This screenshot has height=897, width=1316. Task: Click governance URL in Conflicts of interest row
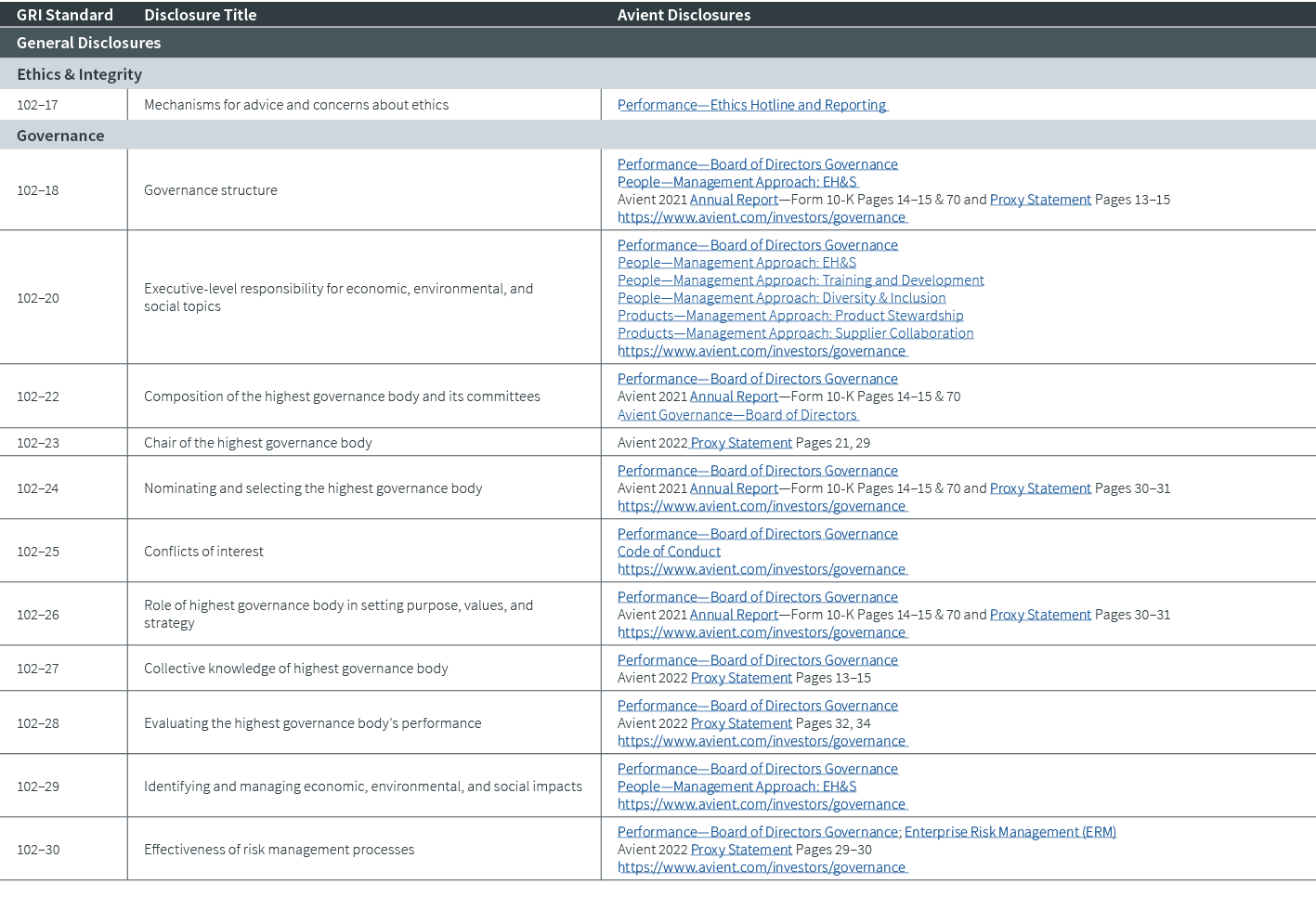tap(762, 568)
